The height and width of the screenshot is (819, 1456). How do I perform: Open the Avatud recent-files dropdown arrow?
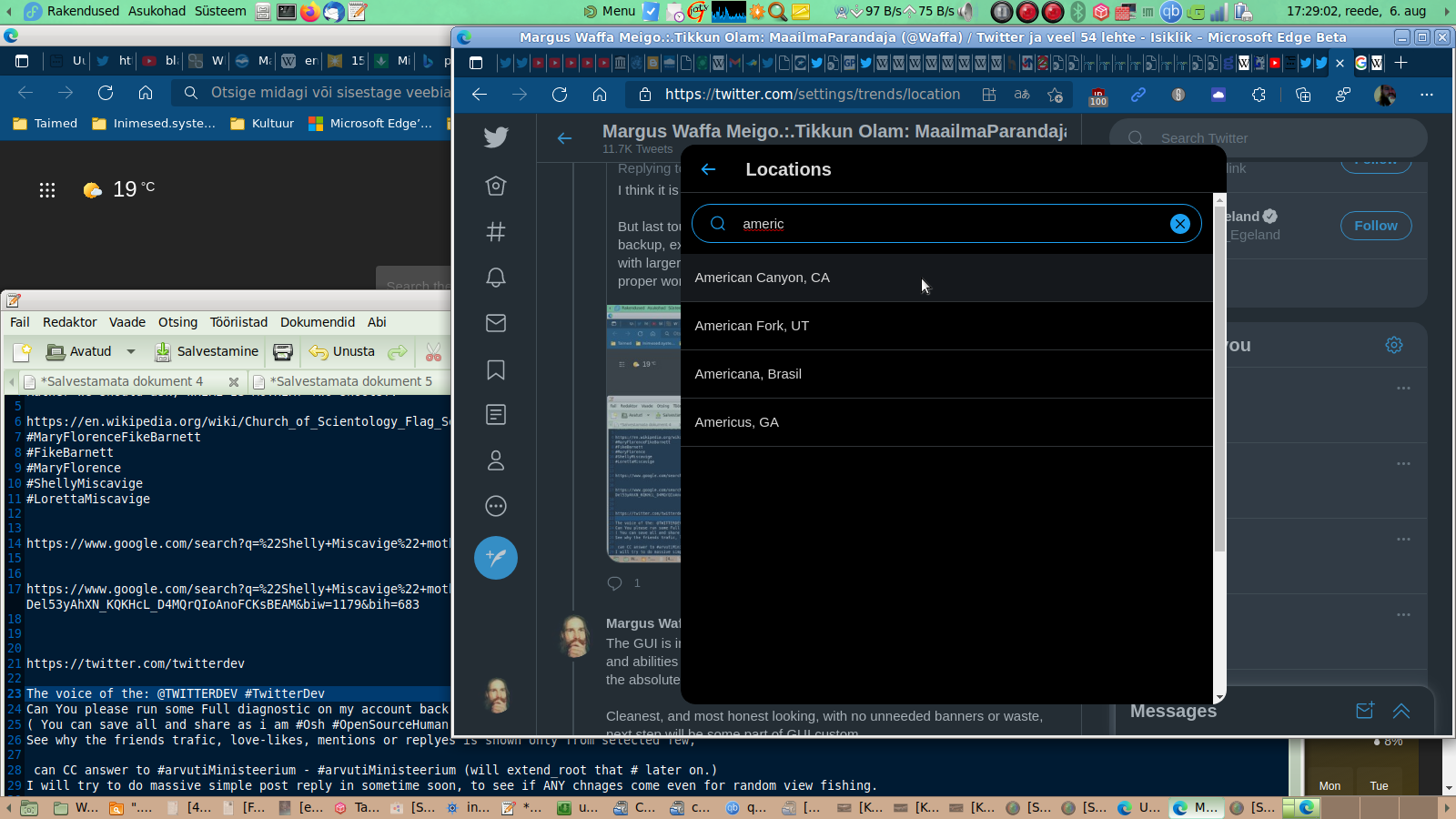pyautogui.click(x=131, y=352)
